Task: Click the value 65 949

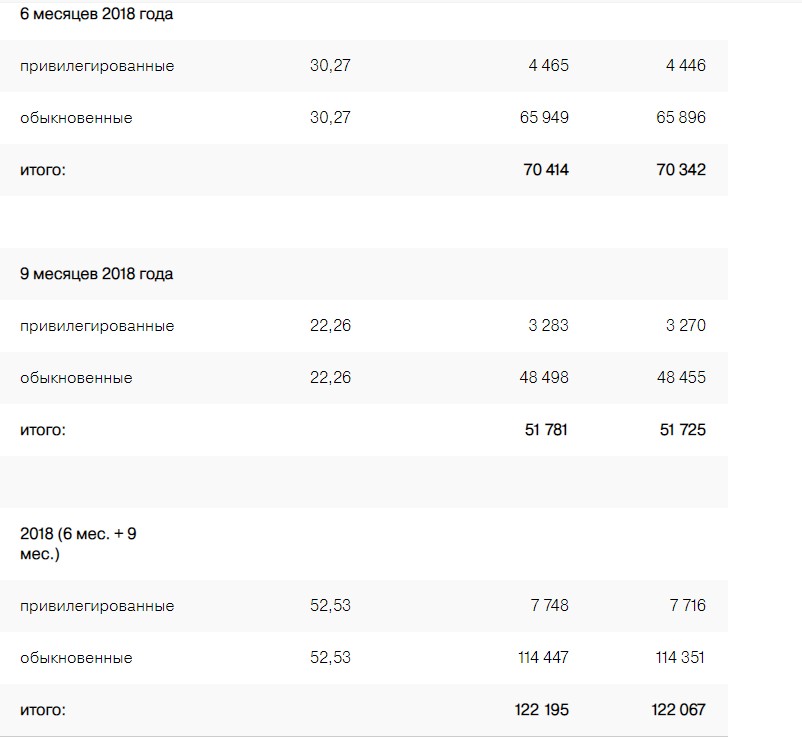Action: pyautogui.click(x=544, y=118)
